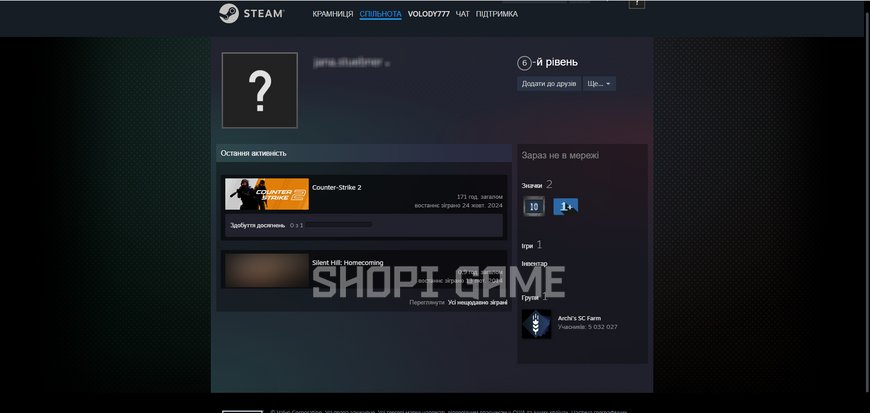Click the Зараз не в мережі status text
Viewport: 870px width, 413px height.
pyautogui.click(x=560, y=156)
